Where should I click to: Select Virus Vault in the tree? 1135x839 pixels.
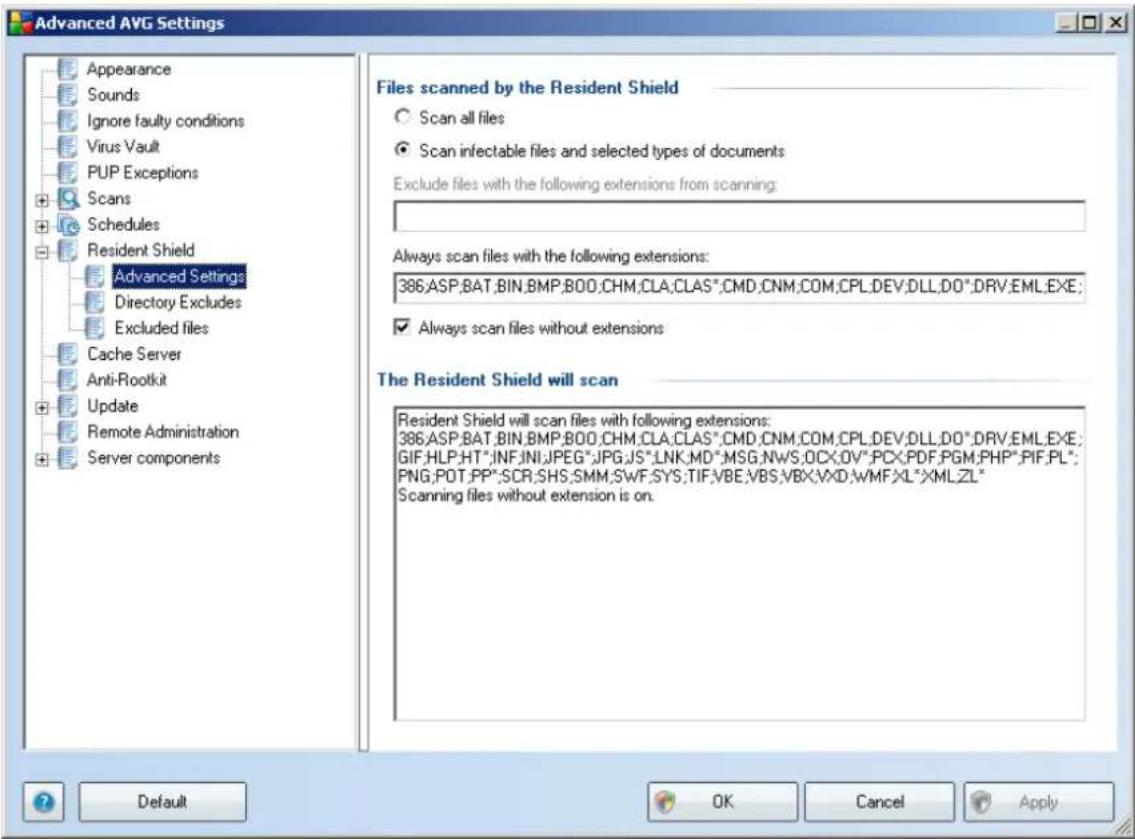point(123,146)
